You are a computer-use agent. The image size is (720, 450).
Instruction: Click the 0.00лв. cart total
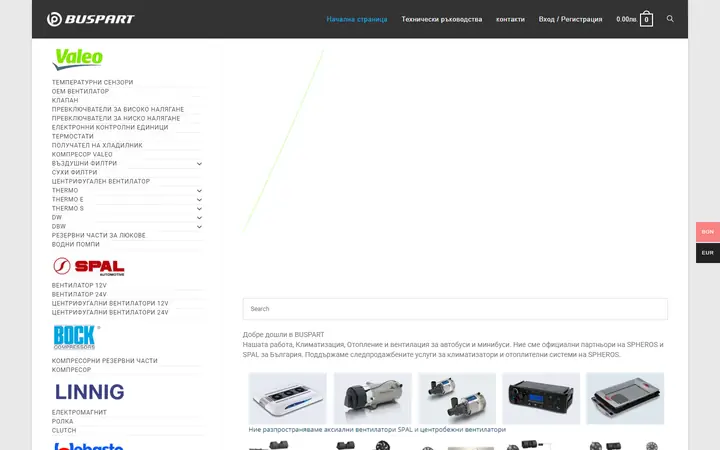627,19
